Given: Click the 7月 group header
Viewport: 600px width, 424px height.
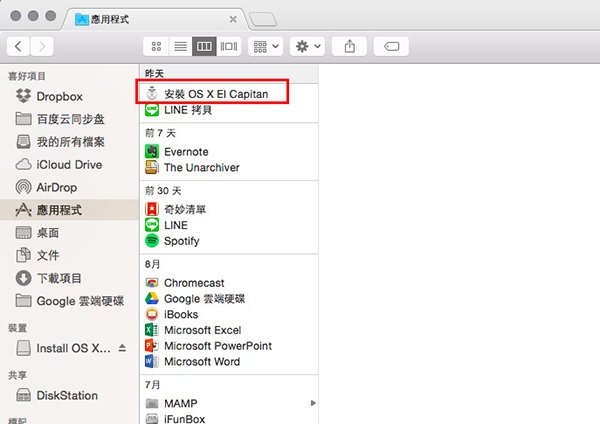Looking at the screenshot, I should coord(152,384).
